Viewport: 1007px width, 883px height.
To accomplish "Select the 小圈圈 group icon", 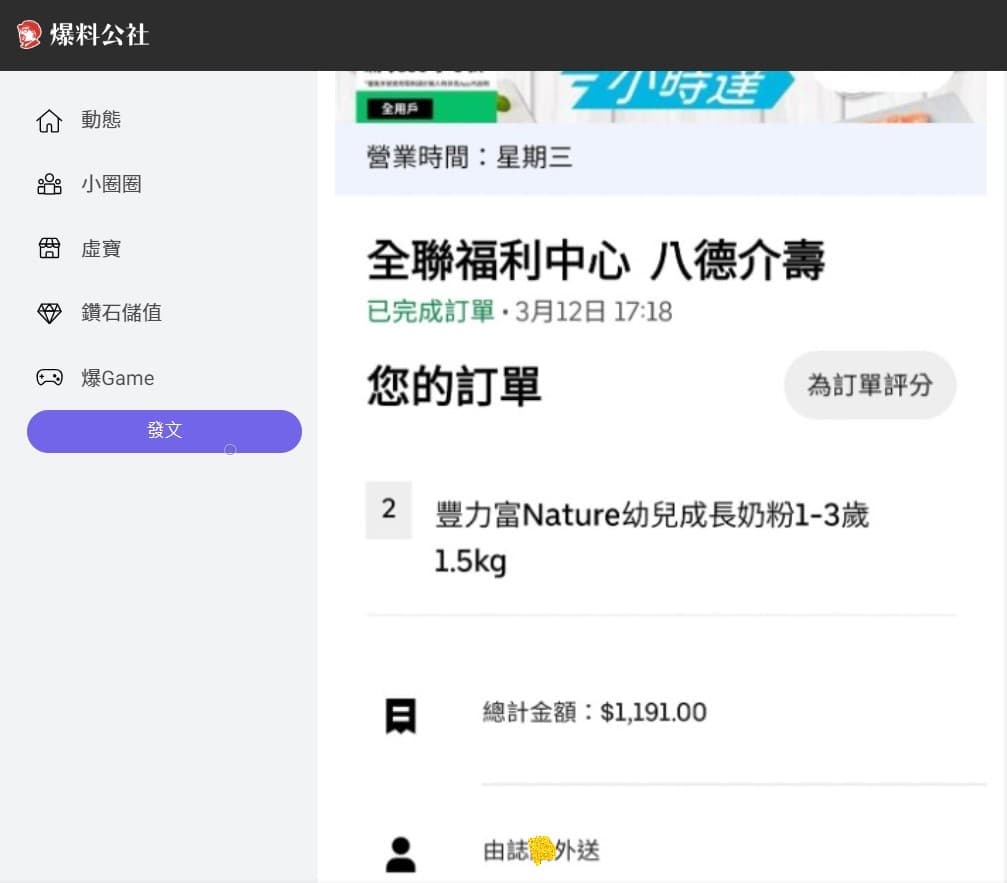I will click(x=49, y=184).
